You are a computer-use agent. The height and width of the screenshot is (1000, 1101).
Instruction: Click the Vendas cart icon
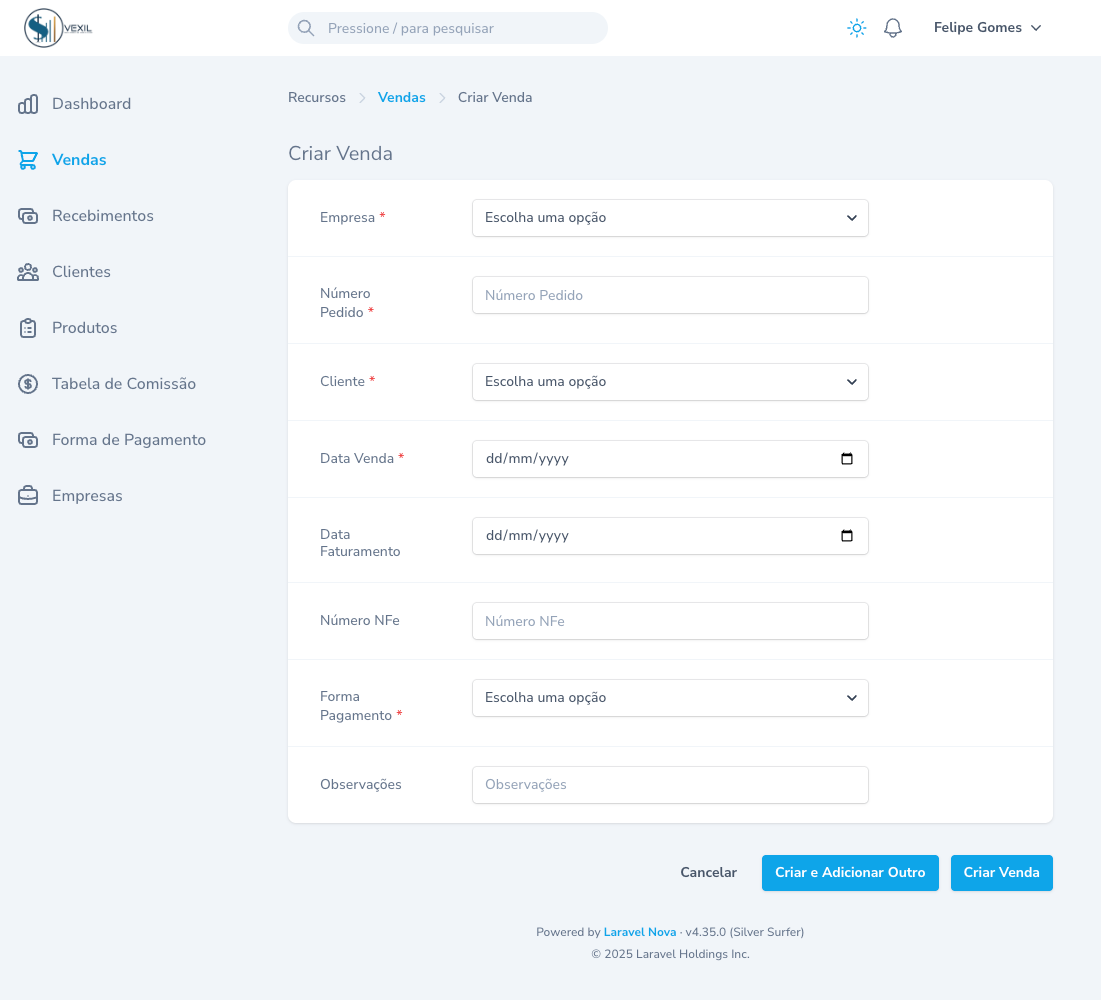click(28, 160)
